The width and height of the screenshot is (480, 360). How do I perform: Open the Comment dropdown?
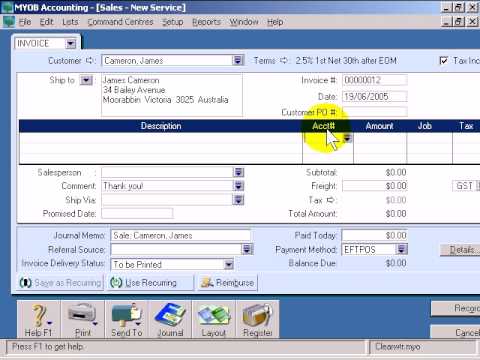(239, 186)
